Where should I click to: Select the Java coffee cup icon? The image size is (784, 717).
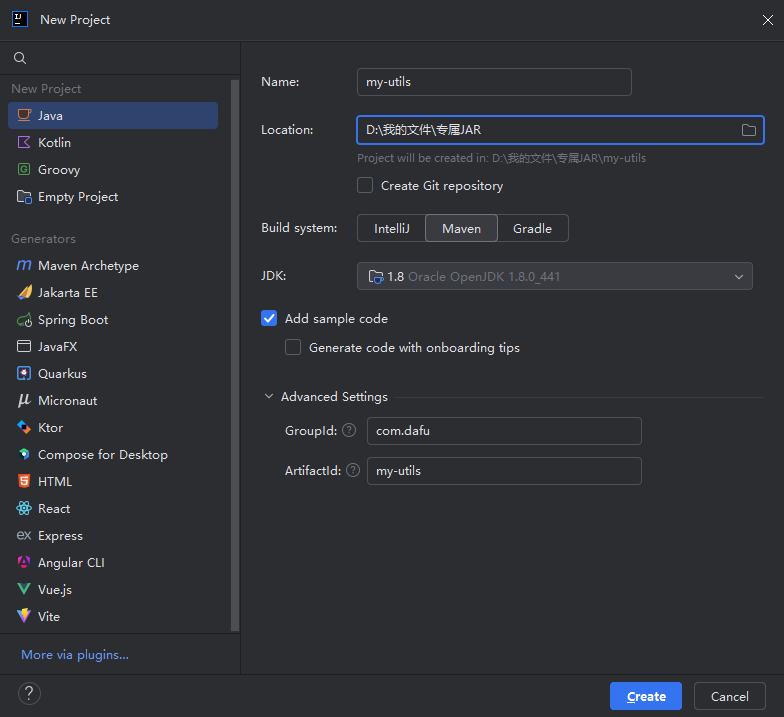tap(24, 116)
